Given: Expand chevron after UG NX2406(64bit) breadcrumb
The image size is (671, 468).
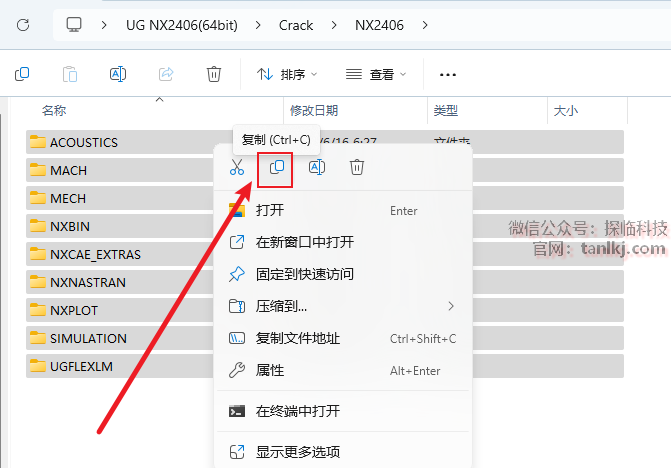Looking at the screenshot, I should 258,25.
